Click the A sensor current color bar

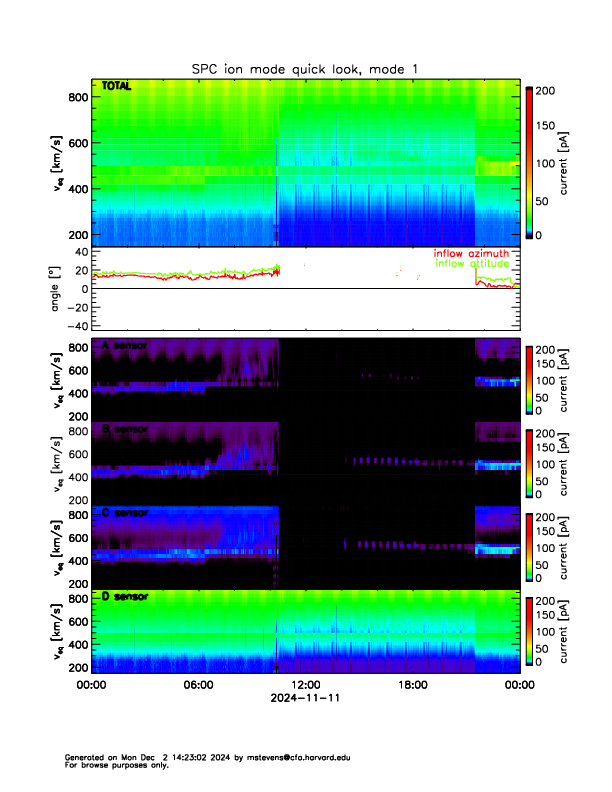[x=532, y=376]
